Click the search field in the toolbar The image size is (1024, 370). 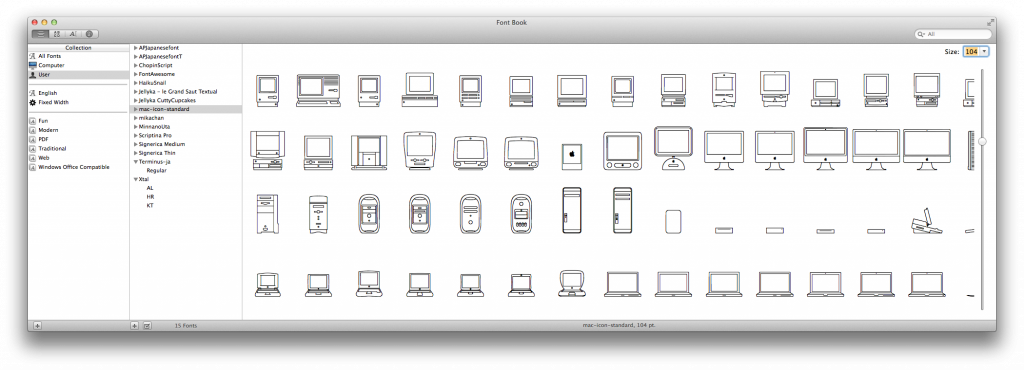tap(952, 34)
